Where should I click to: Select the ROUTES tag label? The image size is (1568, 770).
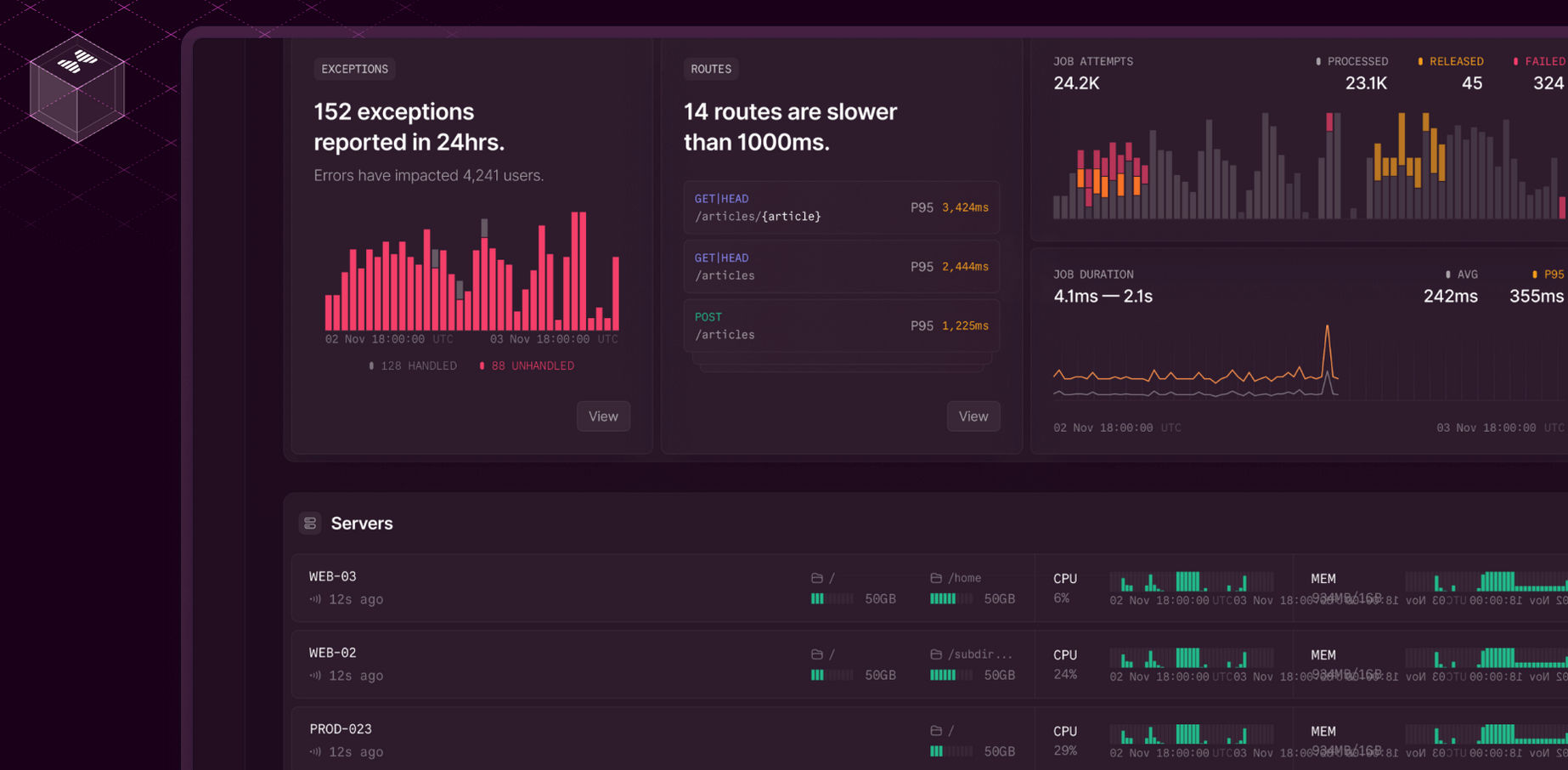point(711,69)
